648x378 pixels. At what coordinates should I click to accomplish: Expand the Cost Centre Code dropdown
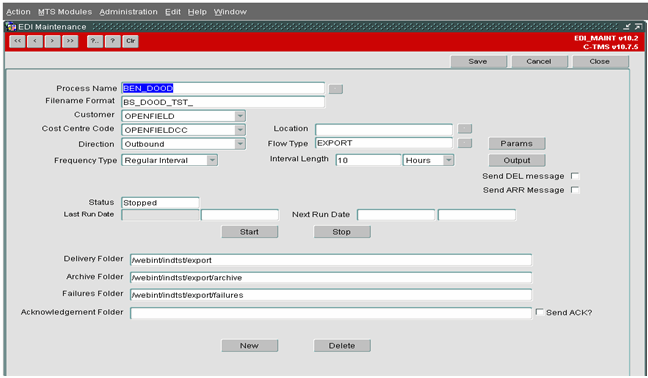(240, 130)
